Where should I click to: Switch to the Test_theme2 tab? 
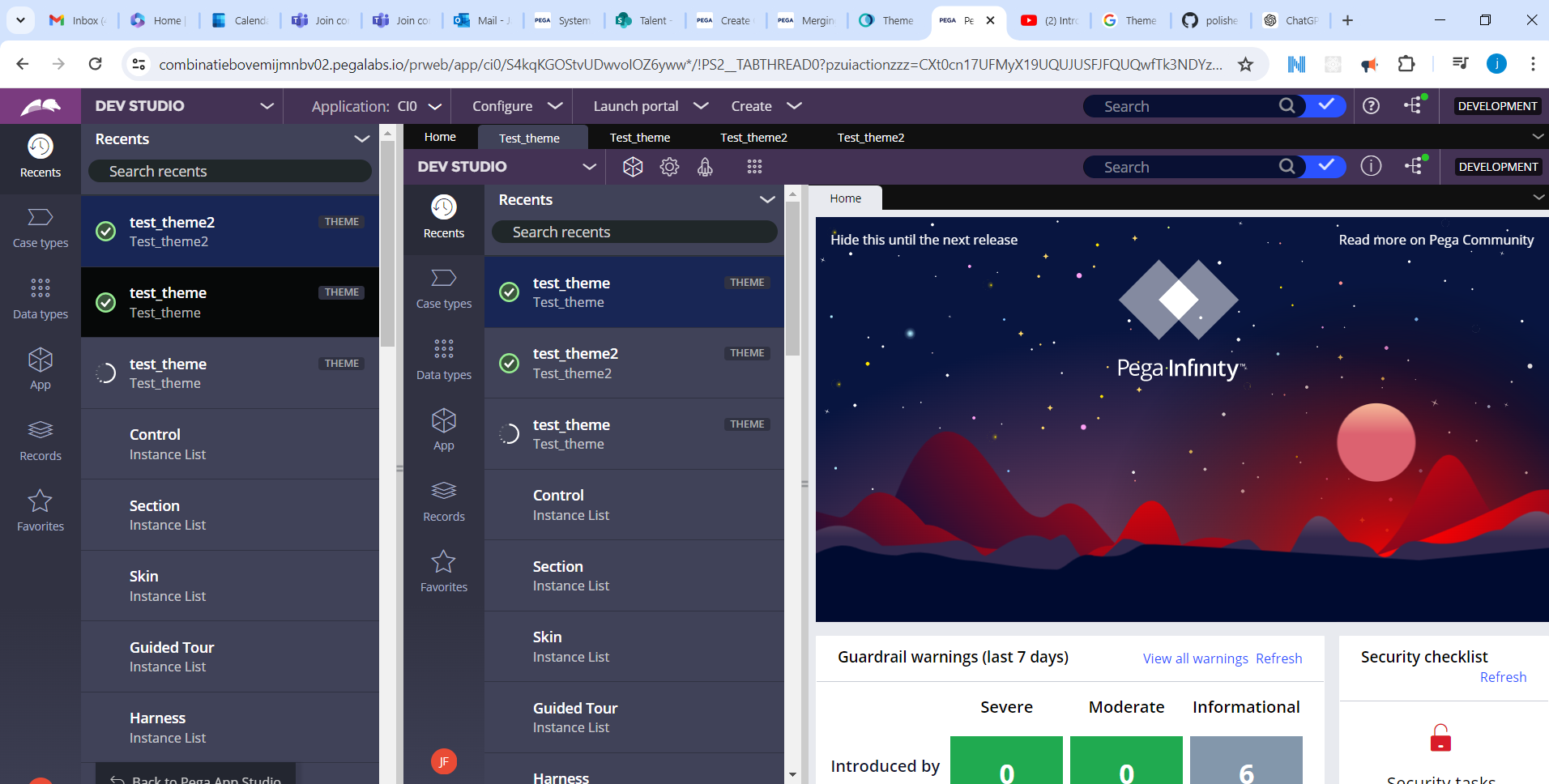(x=753, y=137)
